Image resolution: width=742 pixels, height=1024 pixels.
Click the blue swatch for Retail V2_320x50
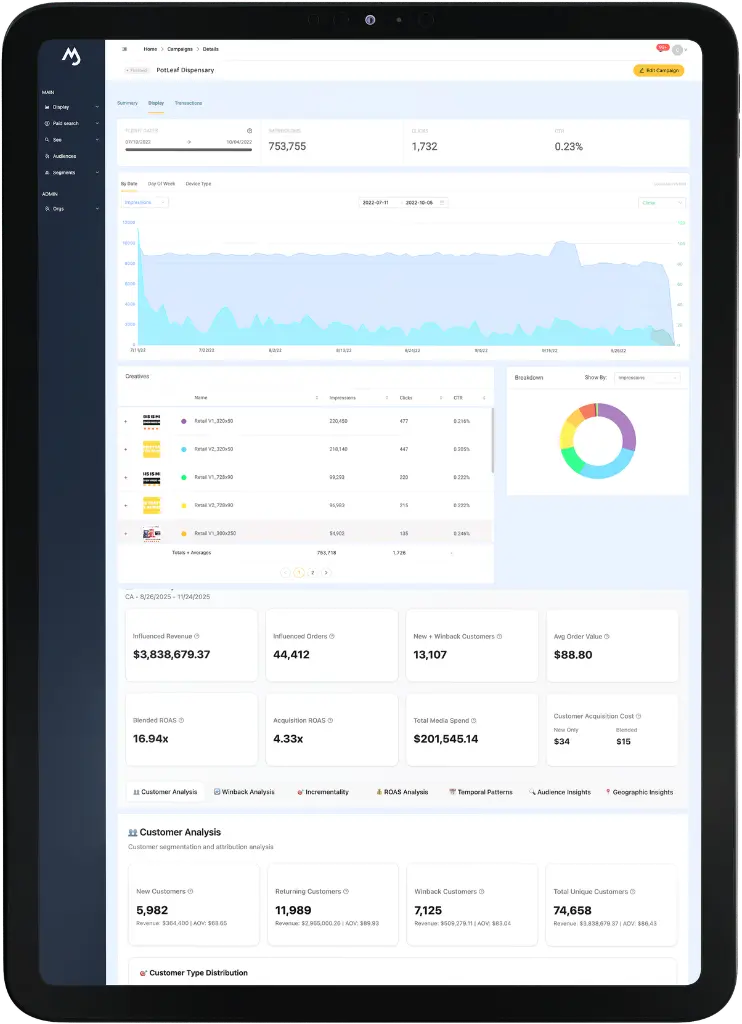[x=184, y=450]
